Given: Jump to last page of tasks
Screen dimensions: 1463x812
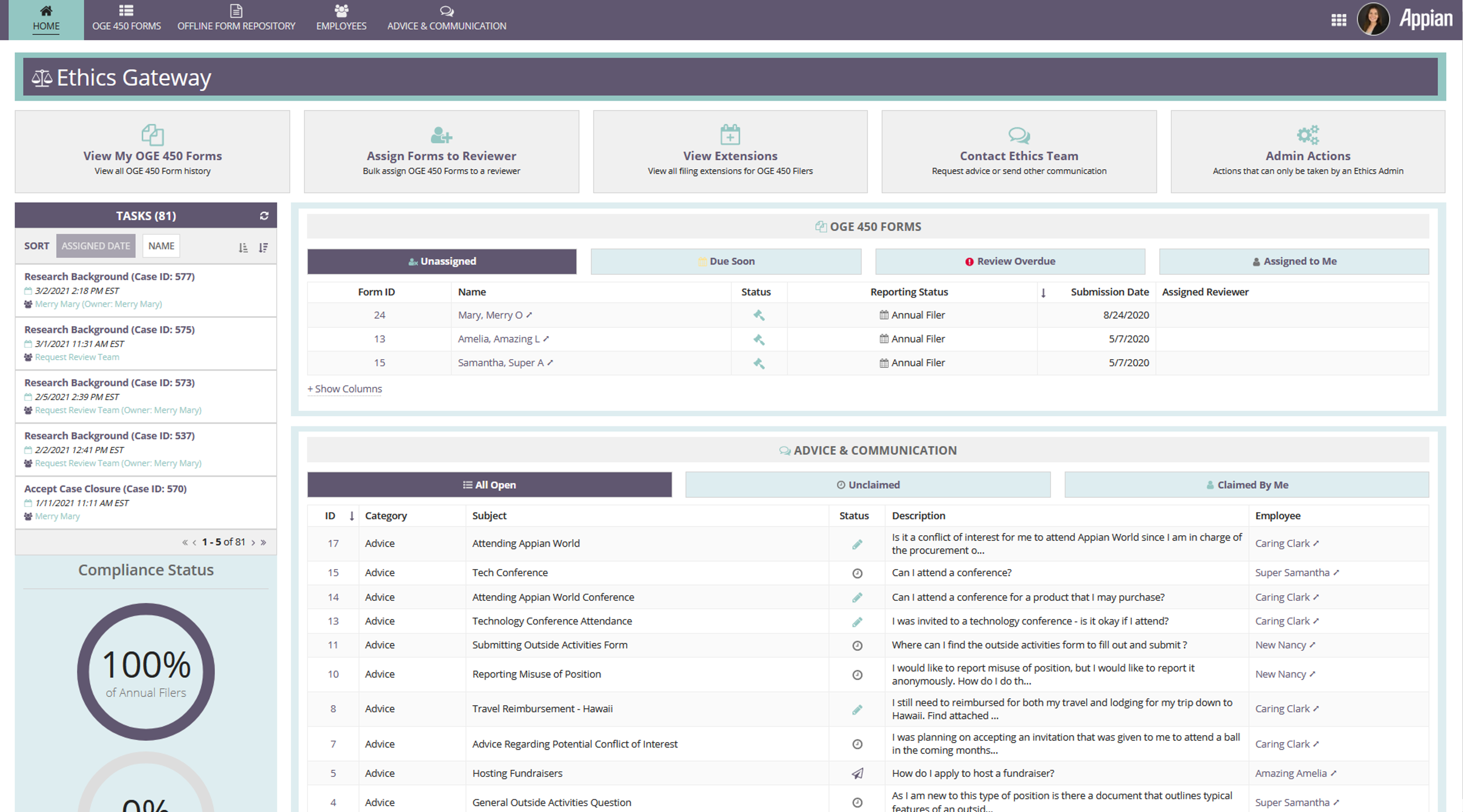Looking at the screenshot, I should pos(264,543).
